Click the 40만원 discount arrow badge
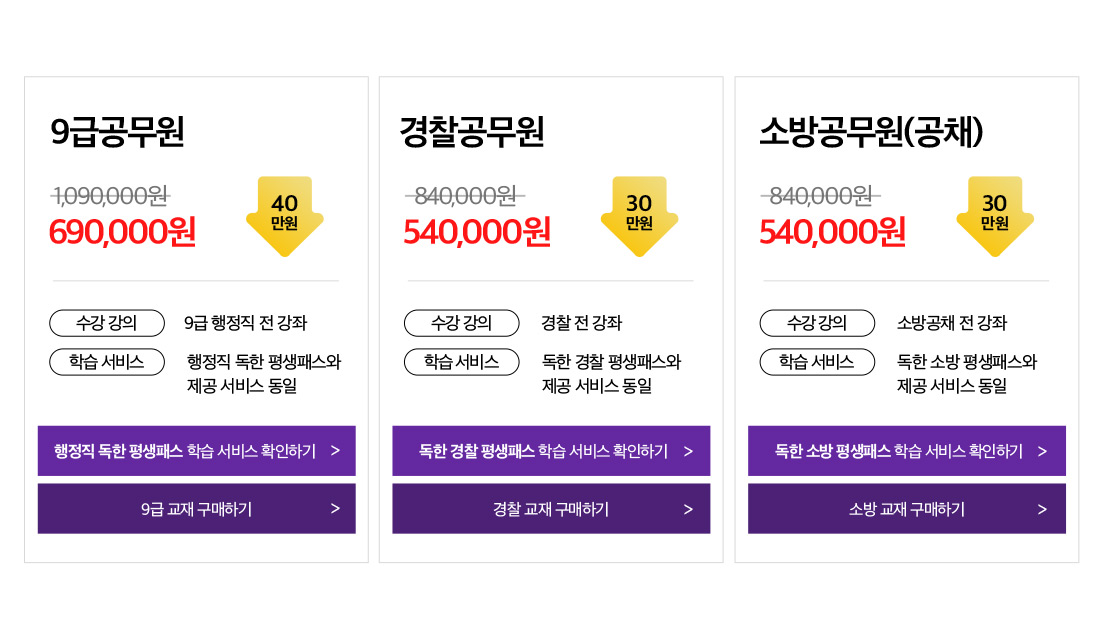The width and height of the screenshot is (1100, 618). point(285,216)
